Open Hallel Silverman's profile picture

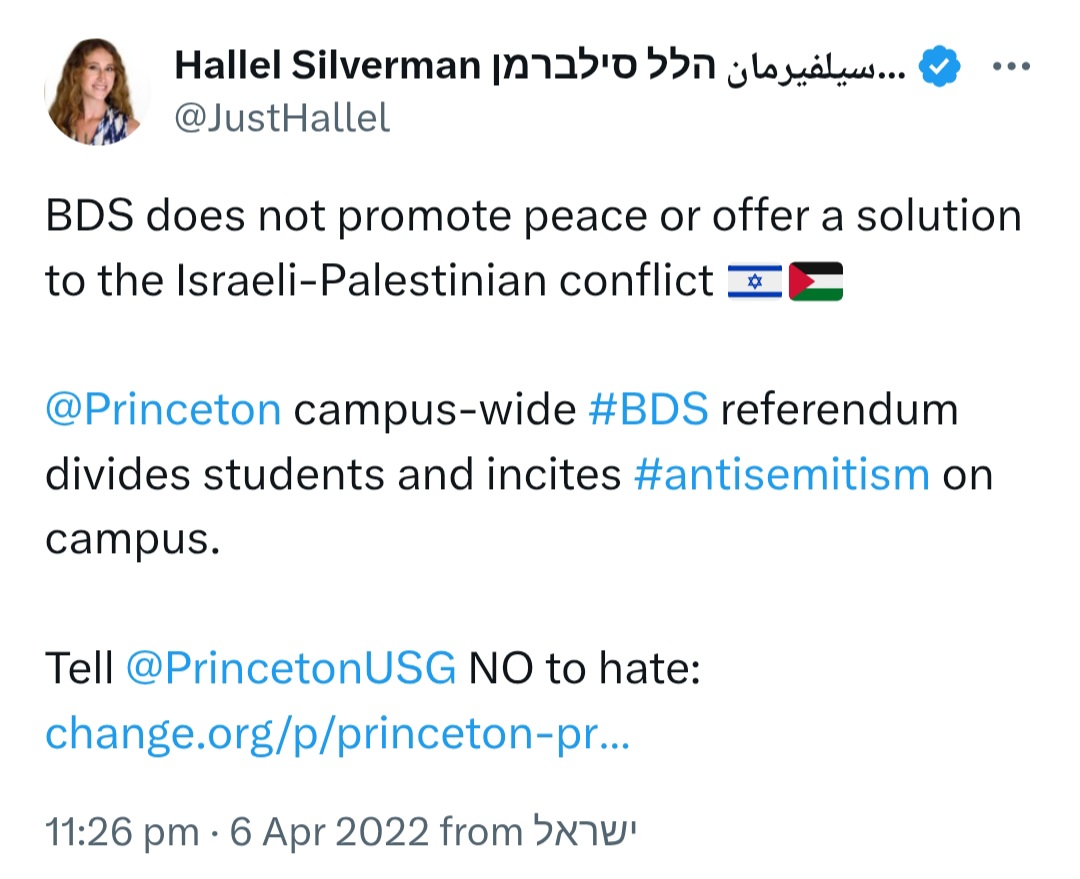coord(97,92)
